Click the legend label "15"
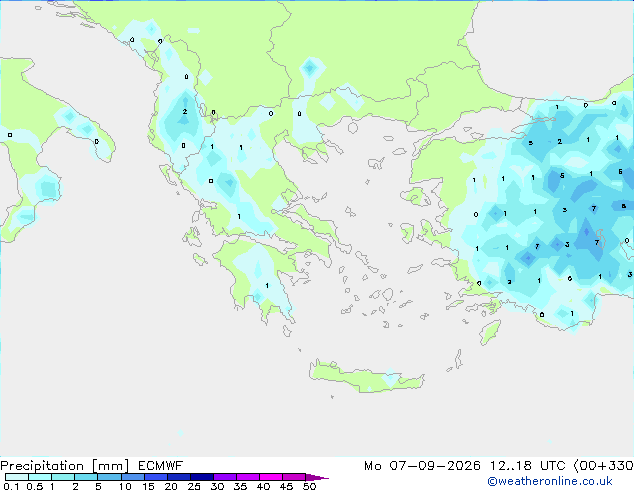The width and height of the screenshot is (634, 490). 148,486
